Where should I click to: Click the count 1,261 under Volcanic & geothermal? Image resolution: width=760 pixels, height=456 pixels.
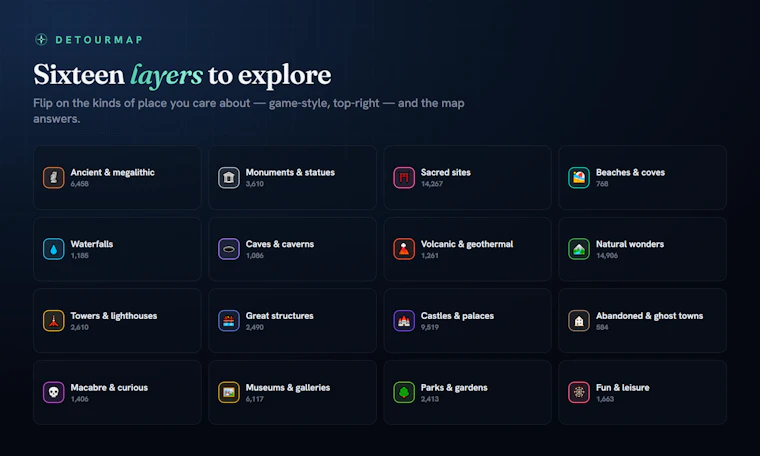(x=429, y=256)
